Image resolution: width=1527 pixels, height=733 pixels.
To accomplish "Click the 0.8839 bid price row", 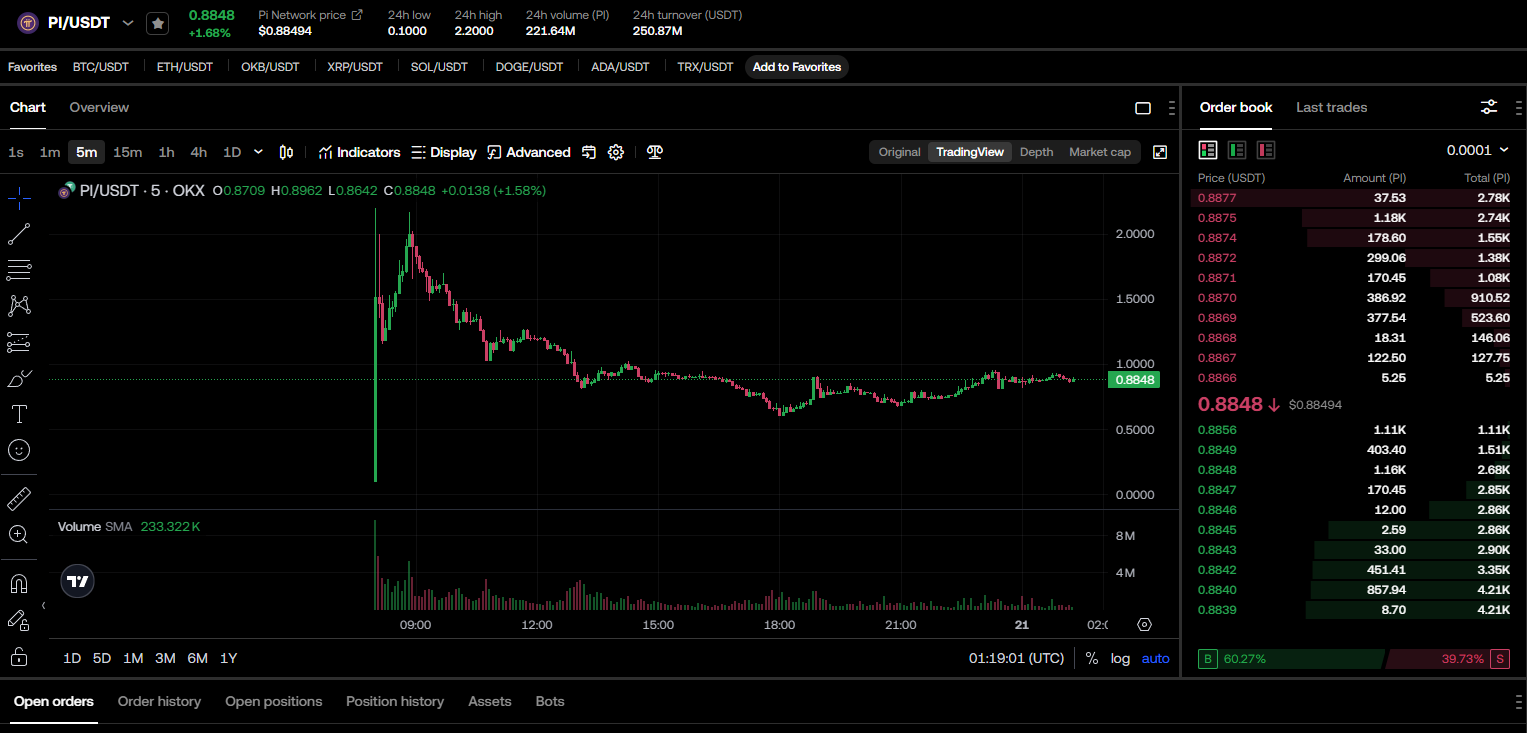I will tap(1354, 610).
